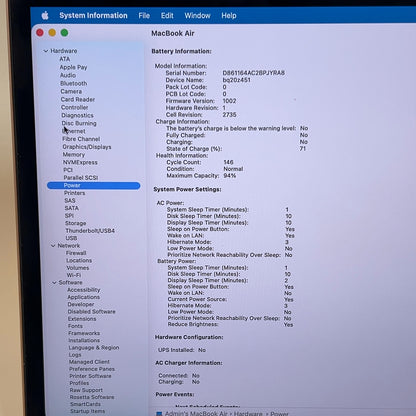Select Wi-Fi under Network
The width and height of the screenshot is (416, 416).
(x=74, y=275)
